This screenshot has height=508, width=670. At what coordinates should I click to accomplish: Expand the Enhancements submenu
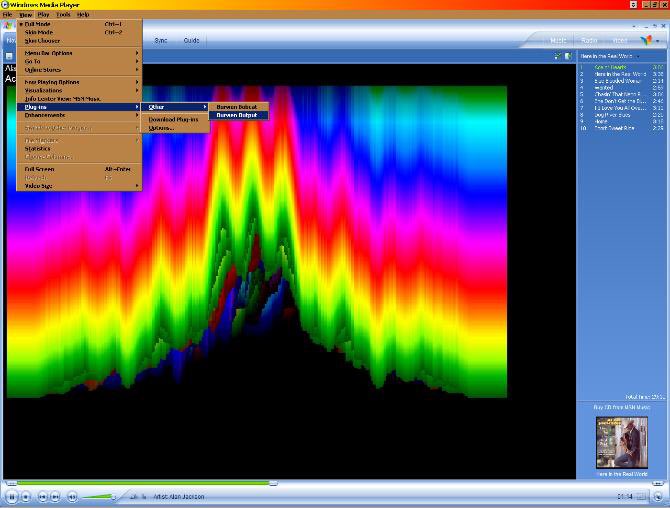coord(79,115)
